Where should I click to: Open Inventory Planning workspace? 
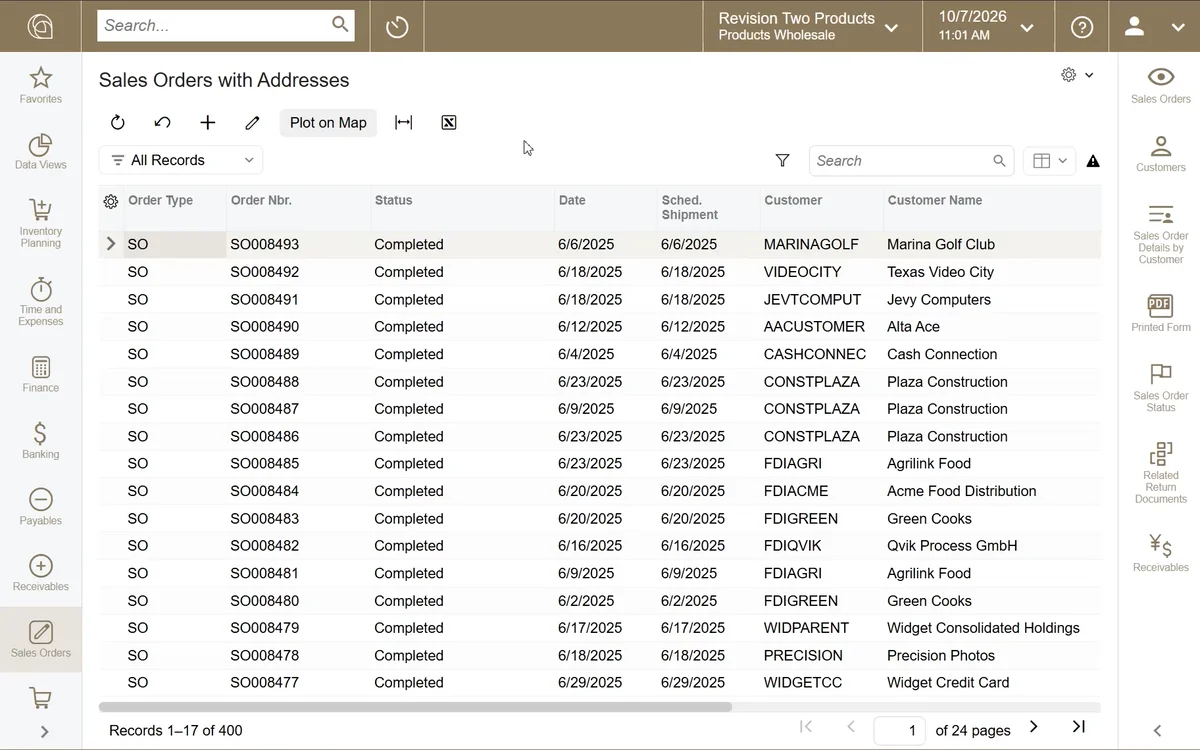point(41,222)
